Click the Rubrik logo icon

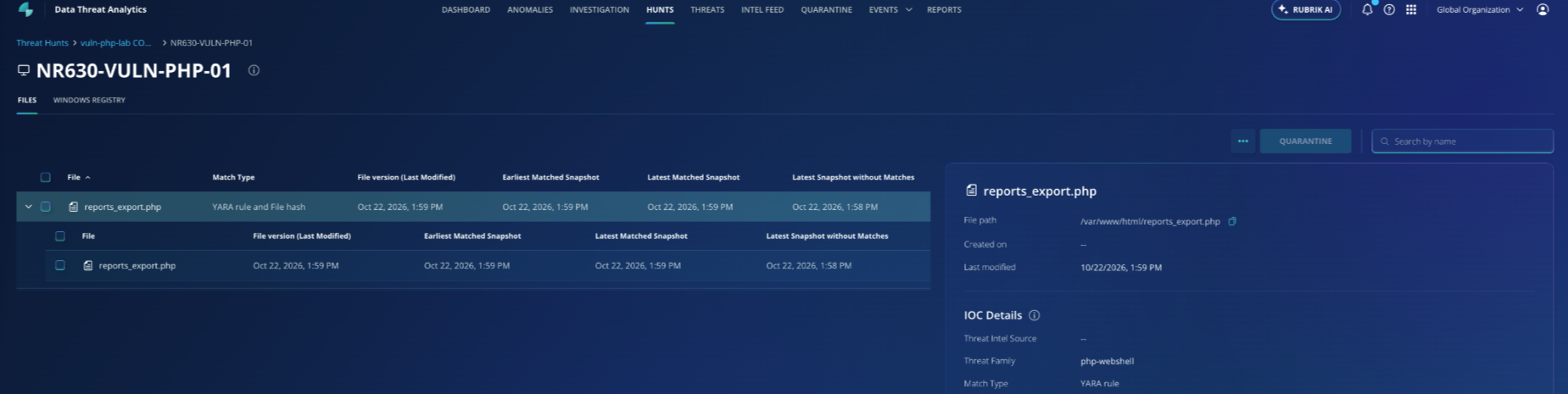tap(25, 9)
